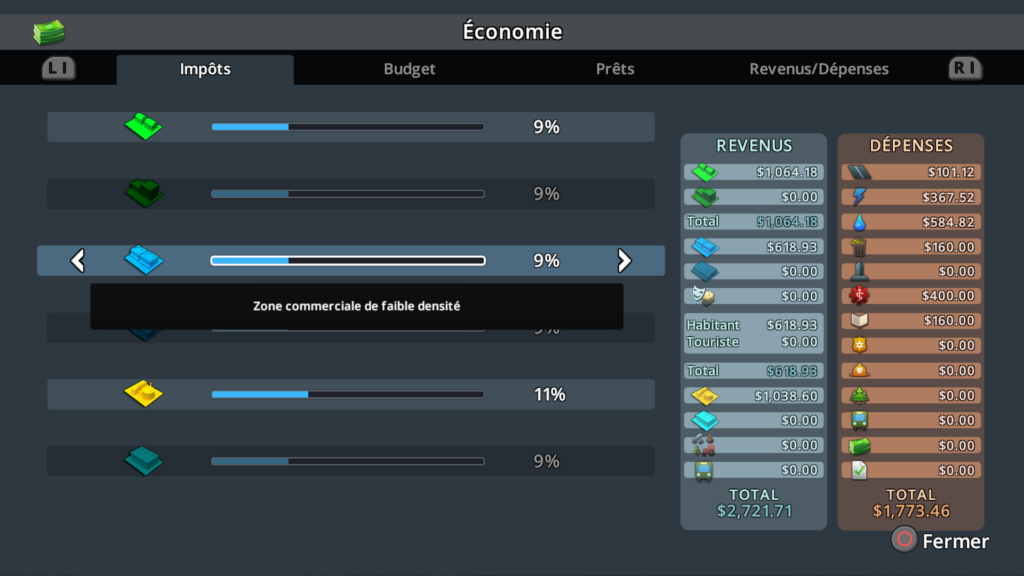The height and width of the screenshot is (576, 1024).
Task: Click the water expense droplet icon
Action: pos(859,222)
